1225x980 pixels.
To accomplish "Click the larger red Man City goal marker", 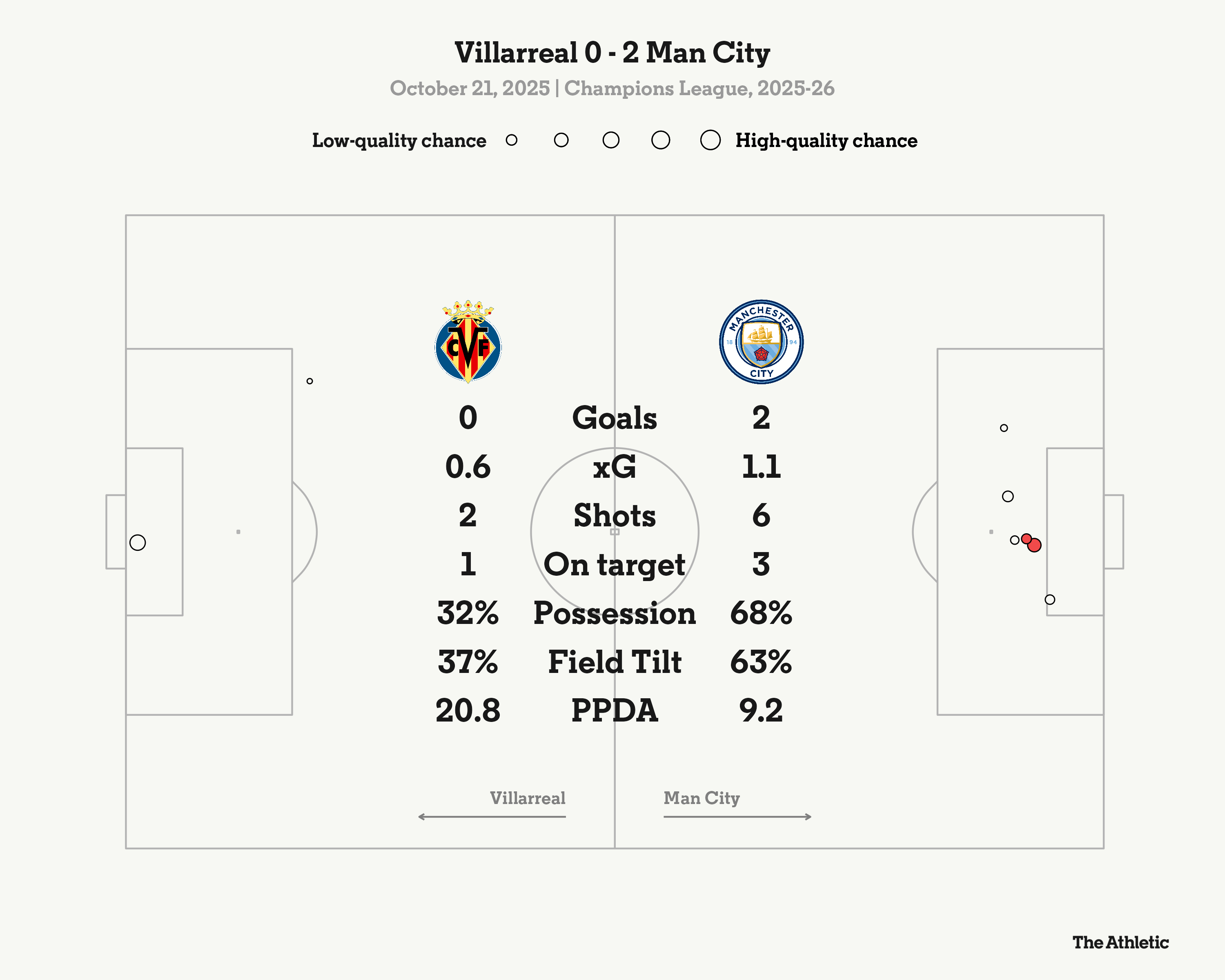I will (1035, 546).
